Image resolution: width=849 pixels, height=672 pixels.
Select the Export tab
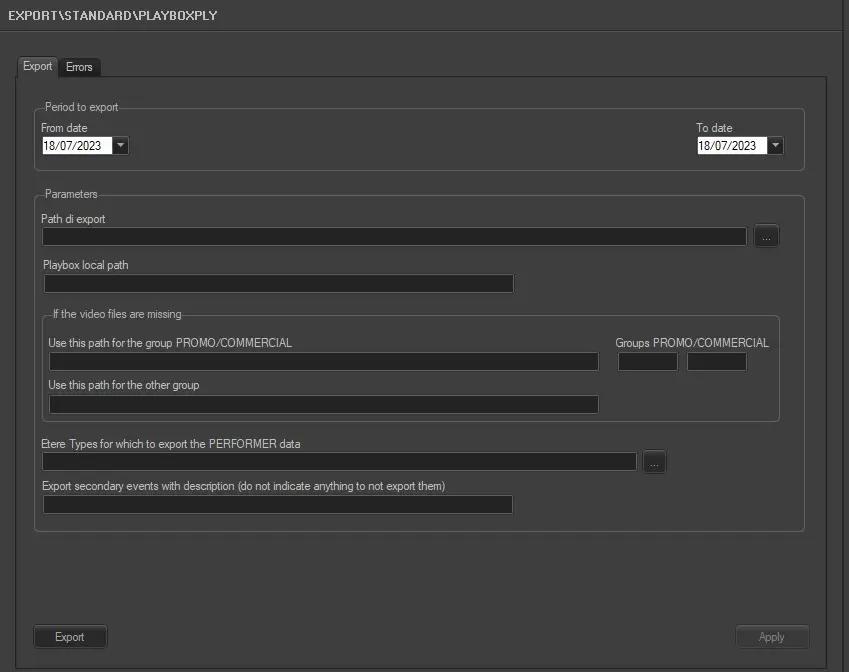[38, 66]
